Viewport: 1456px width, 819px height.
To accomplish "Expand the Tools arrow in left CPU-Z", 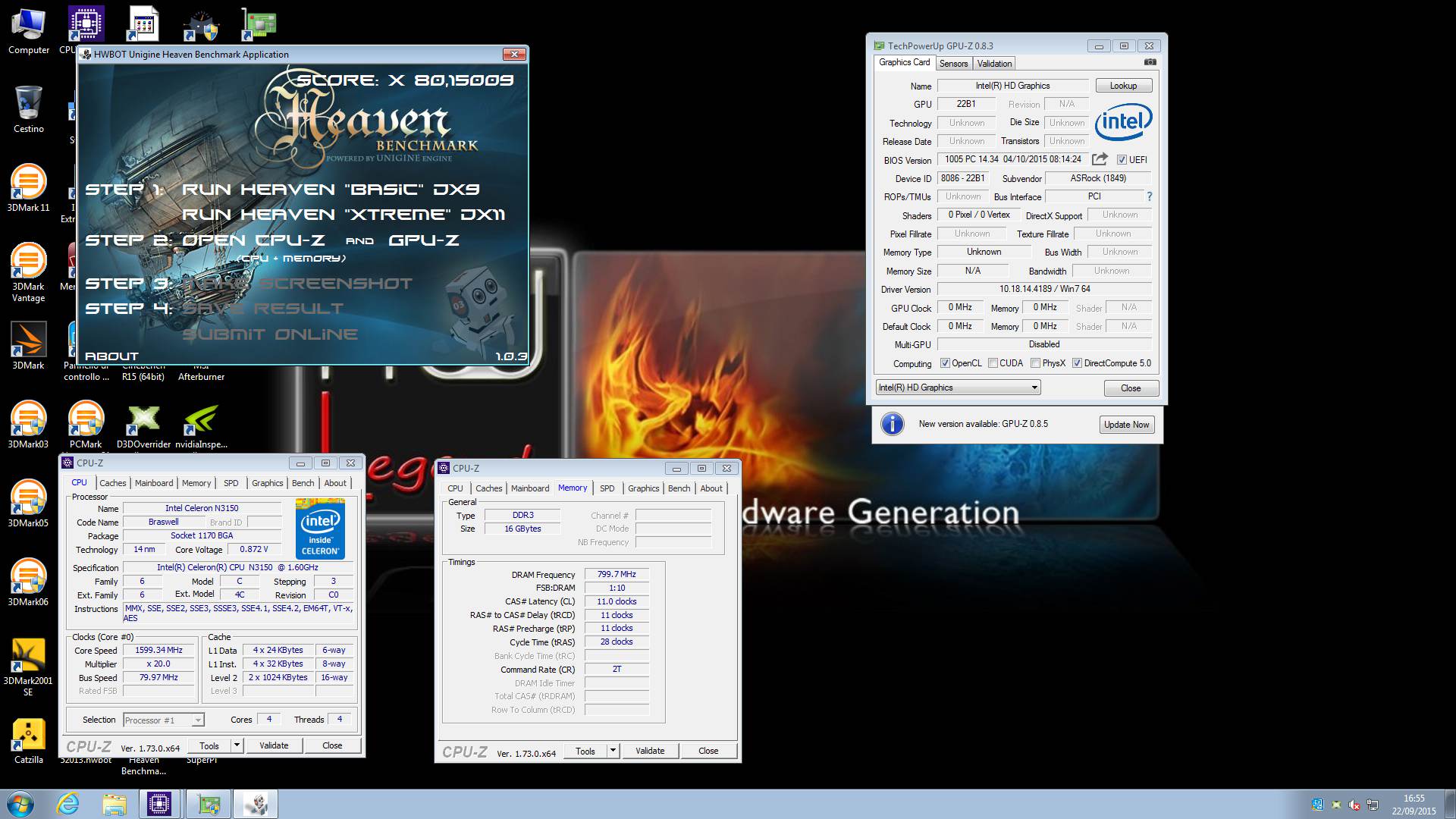I will 237,745.
